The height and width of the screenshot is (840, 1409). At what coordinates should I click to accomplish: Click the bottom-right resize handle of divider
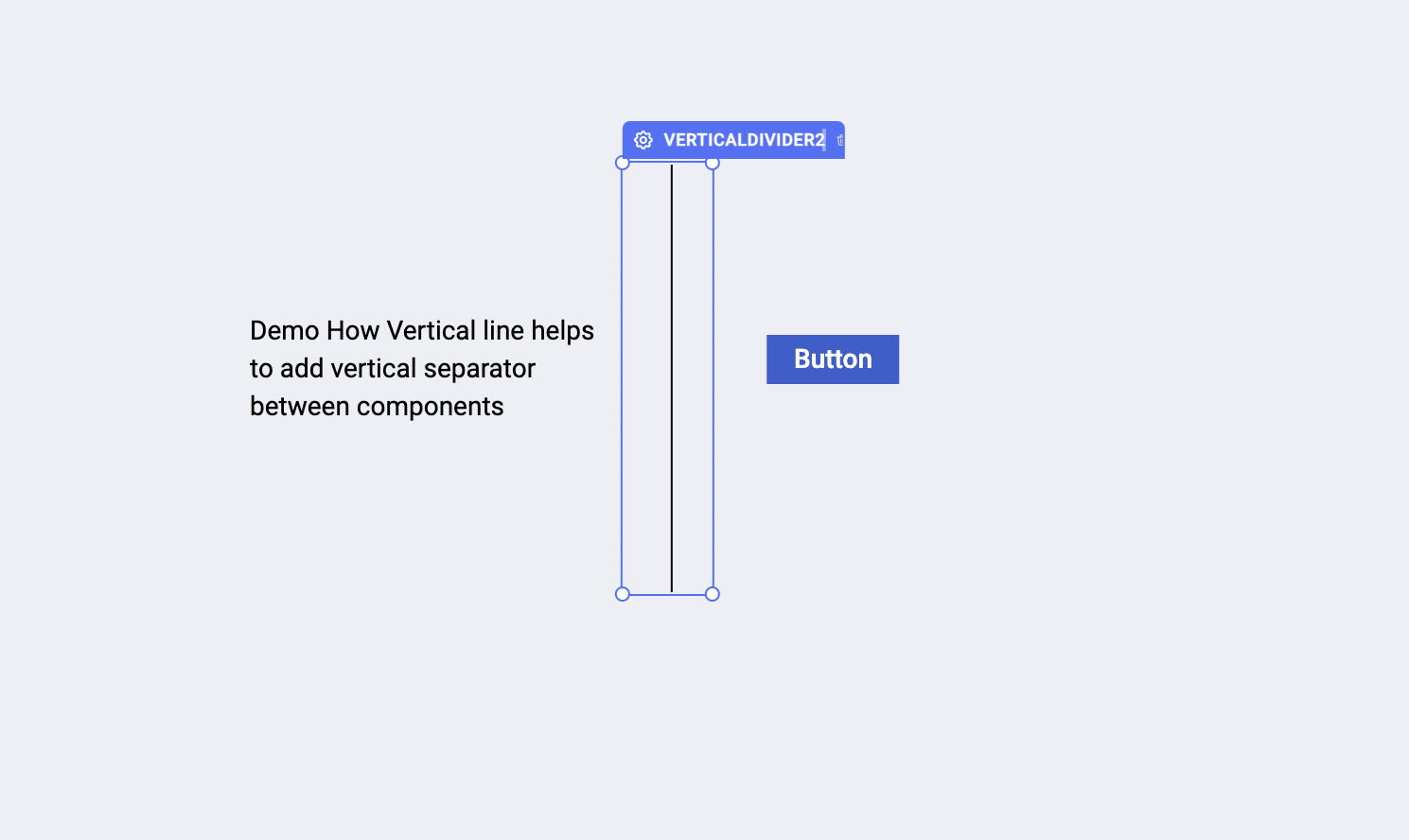pyautogui.click(x=713, y=594)
